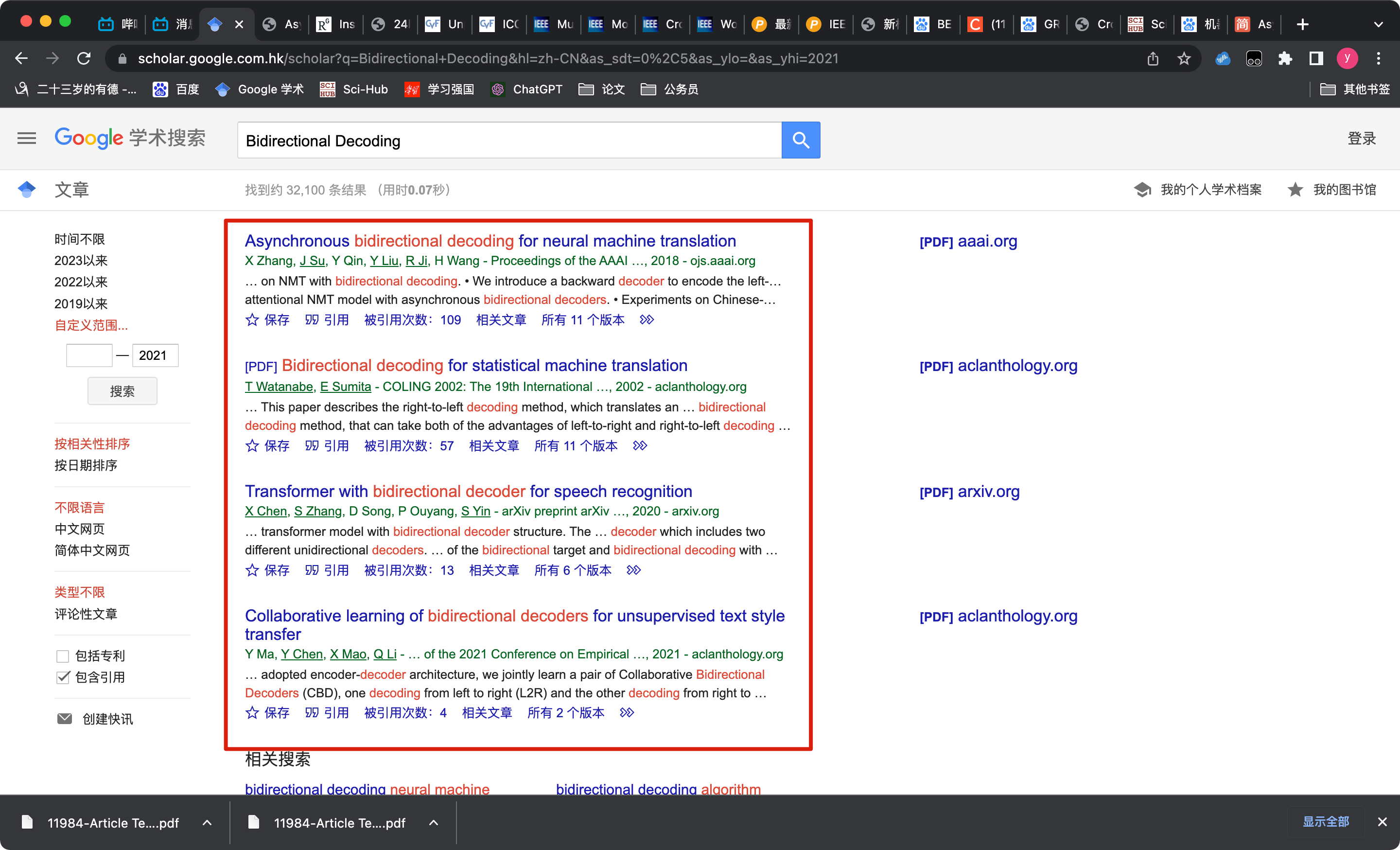Viewport: 1400px width, 850px height.
Task: Open the aaai.org PDF link
Action: 968,242
